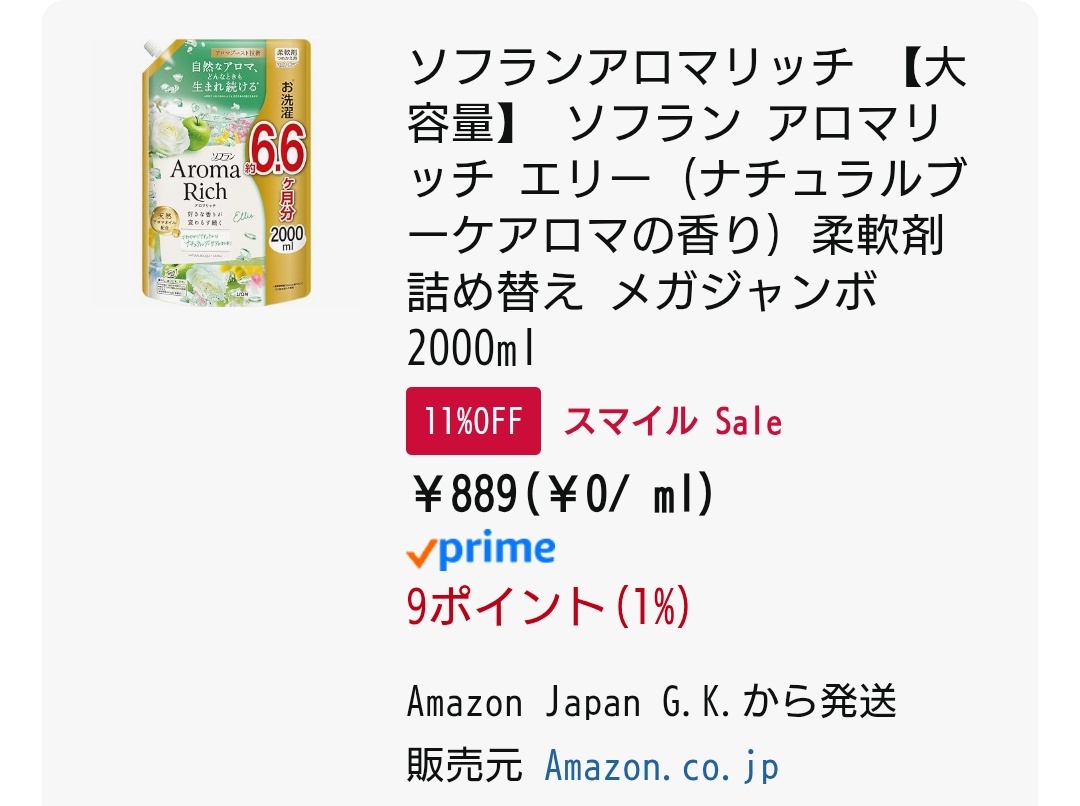Click the Aroma Rich logo on the package
This screenshot has height=806, width=1080.
click(199, 178)
